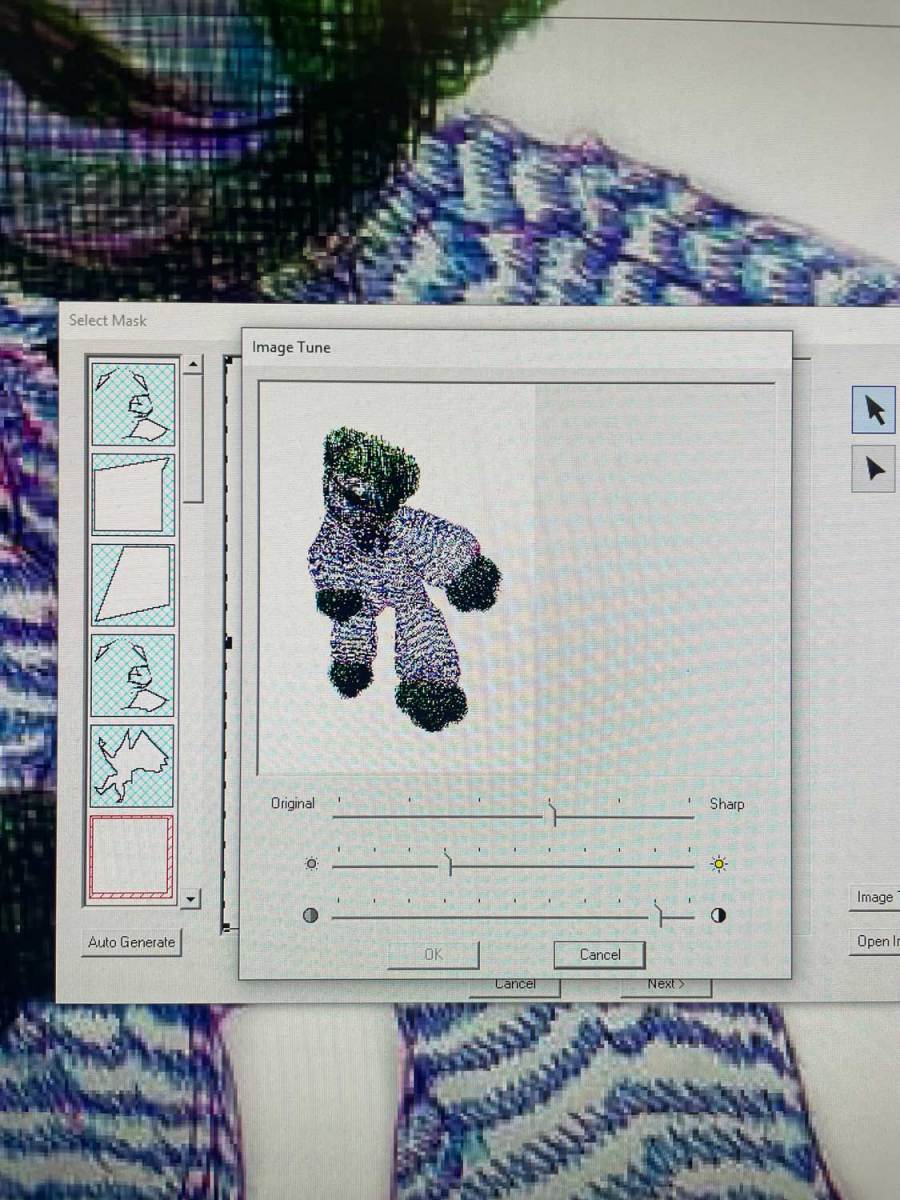Pick the third slanted quadrilateral mask

coord(133,584)
